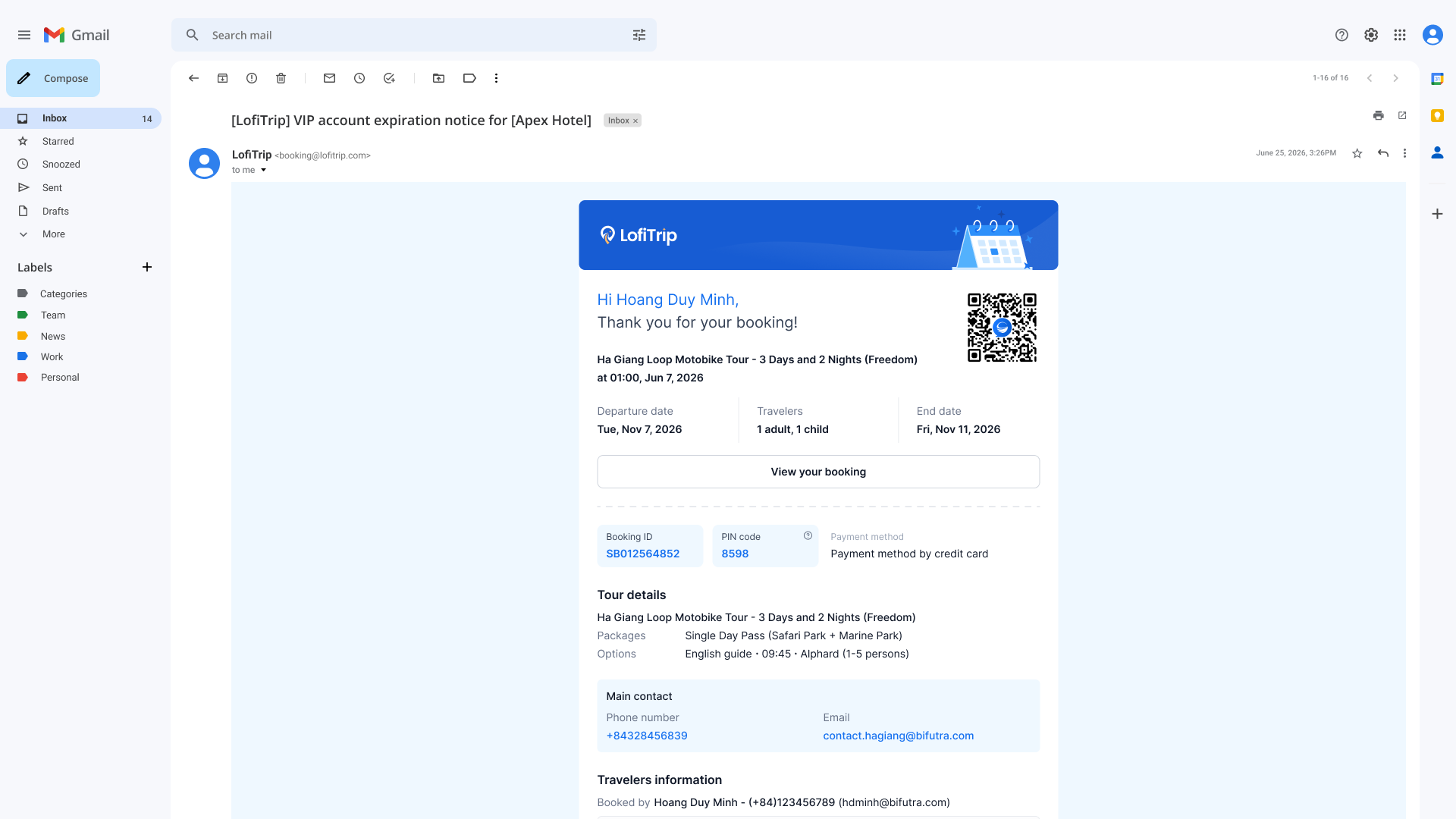
Task: Open the account profile avatar
Action: [1432, 35]
